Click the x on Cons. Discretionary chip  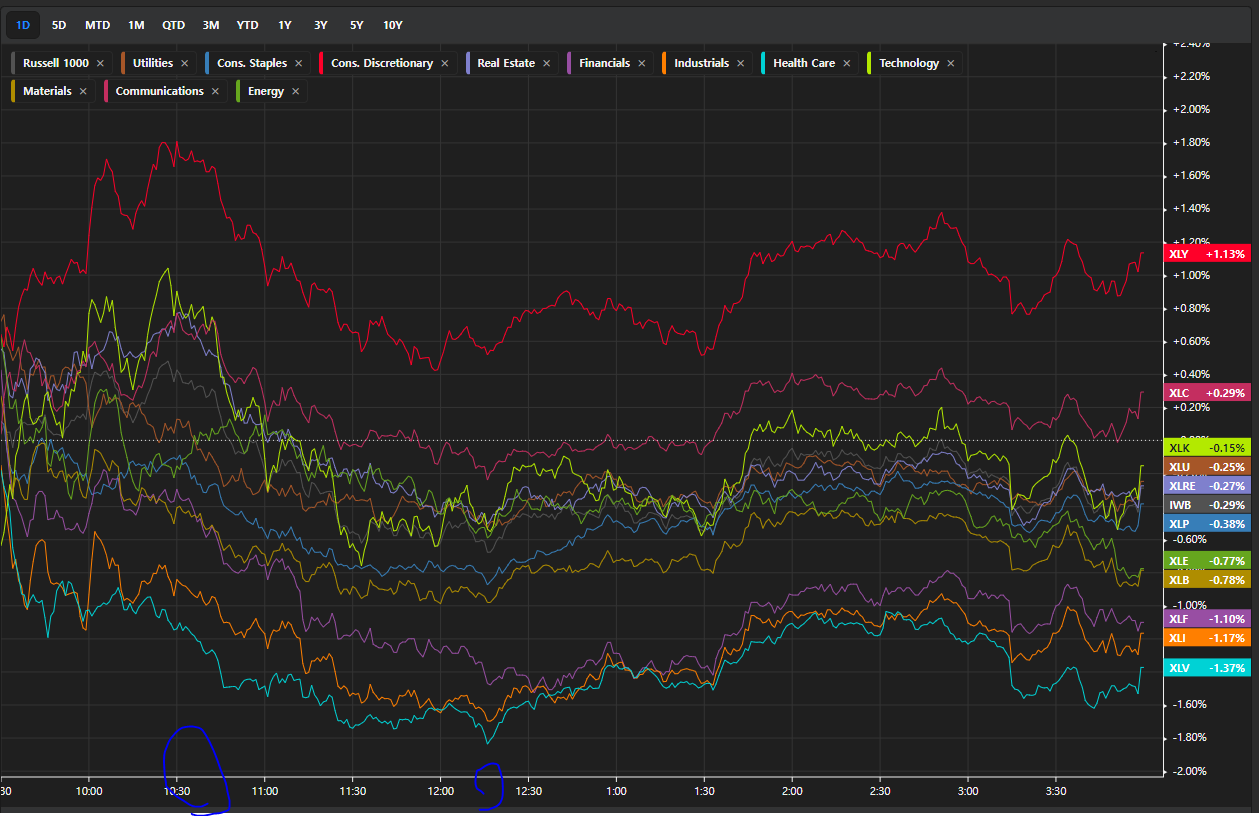444,63
